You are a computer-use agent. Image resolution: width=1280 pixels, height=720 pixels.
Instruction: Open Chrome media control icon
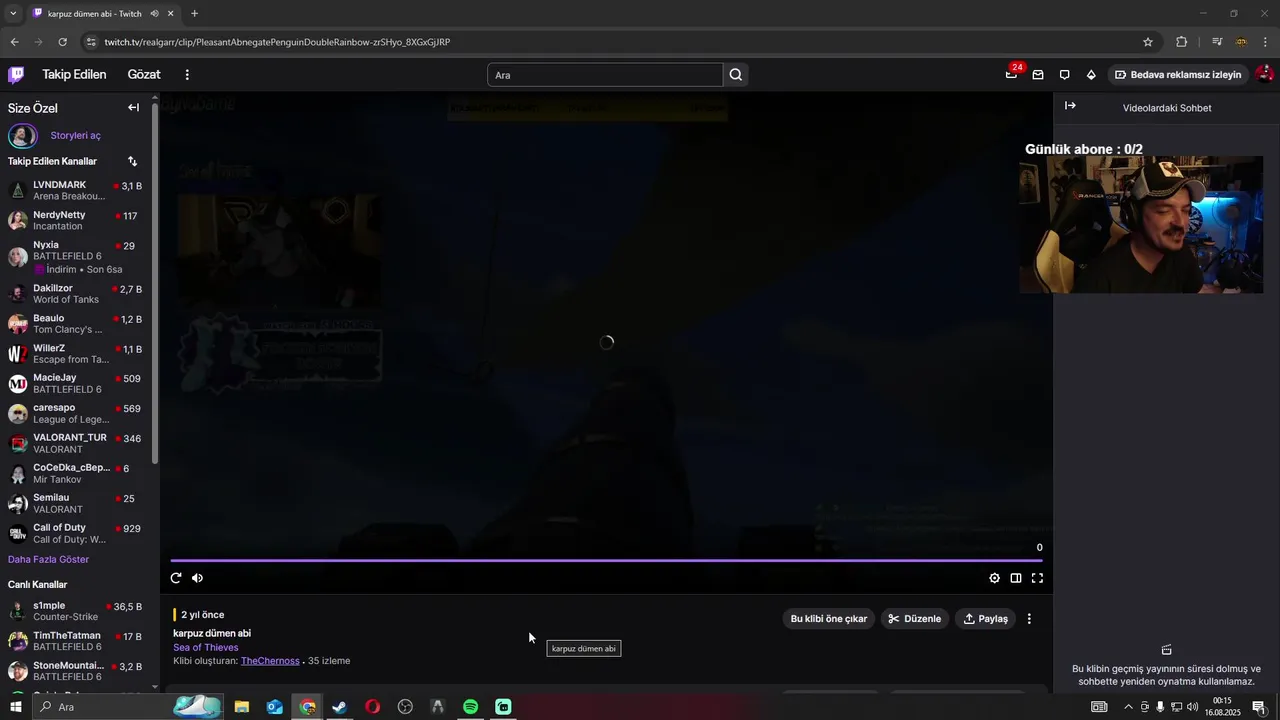[1217, 42]
